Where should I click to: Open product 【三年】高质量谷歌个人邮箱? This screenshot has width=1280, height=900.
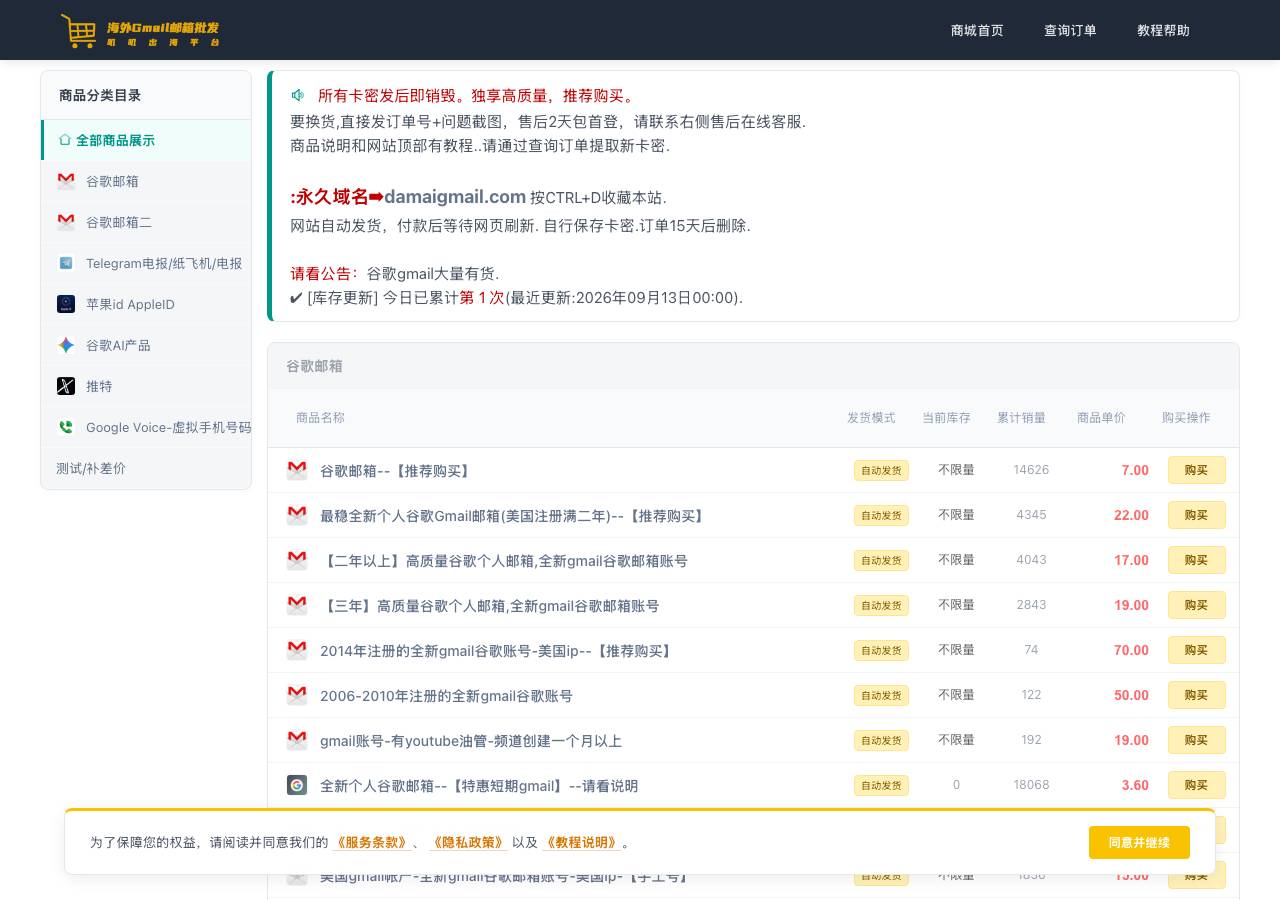[x=490, y=606]
